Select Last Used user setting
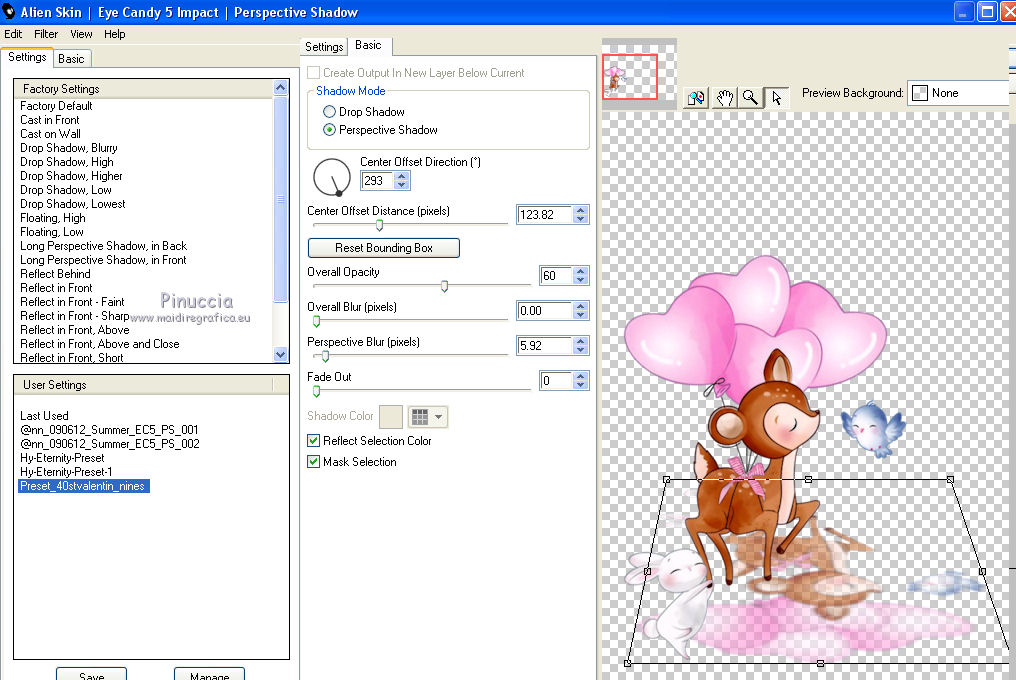 44,416
